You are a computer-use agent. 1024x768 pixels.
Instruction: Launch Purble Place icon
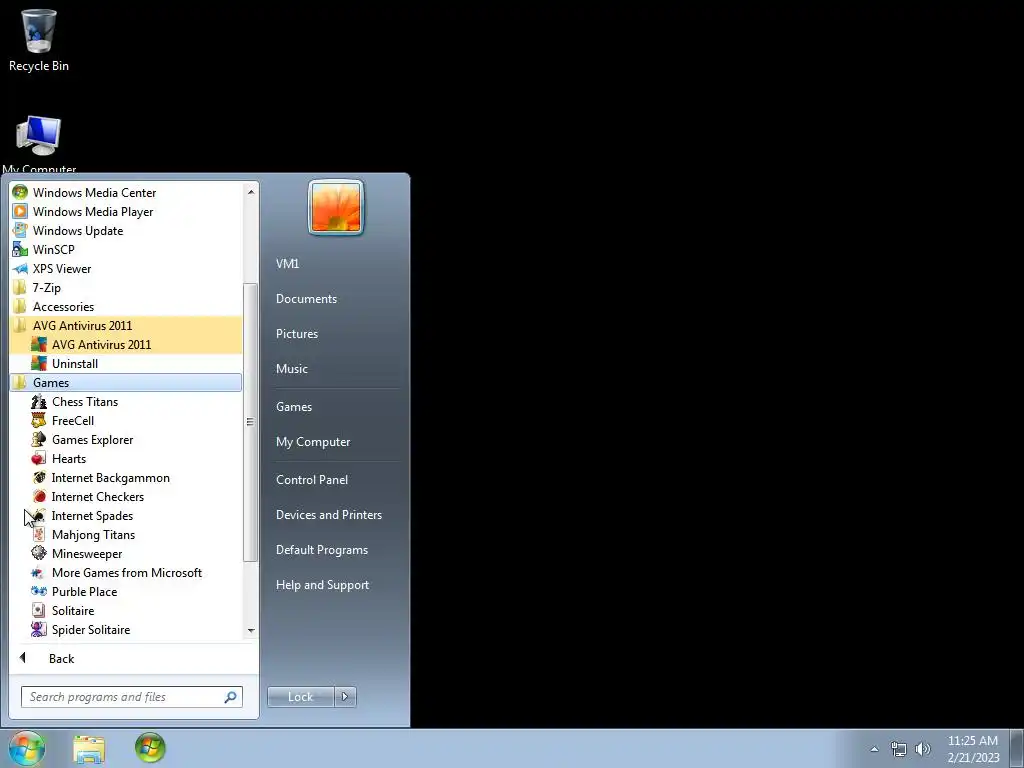tap(39, 591)
